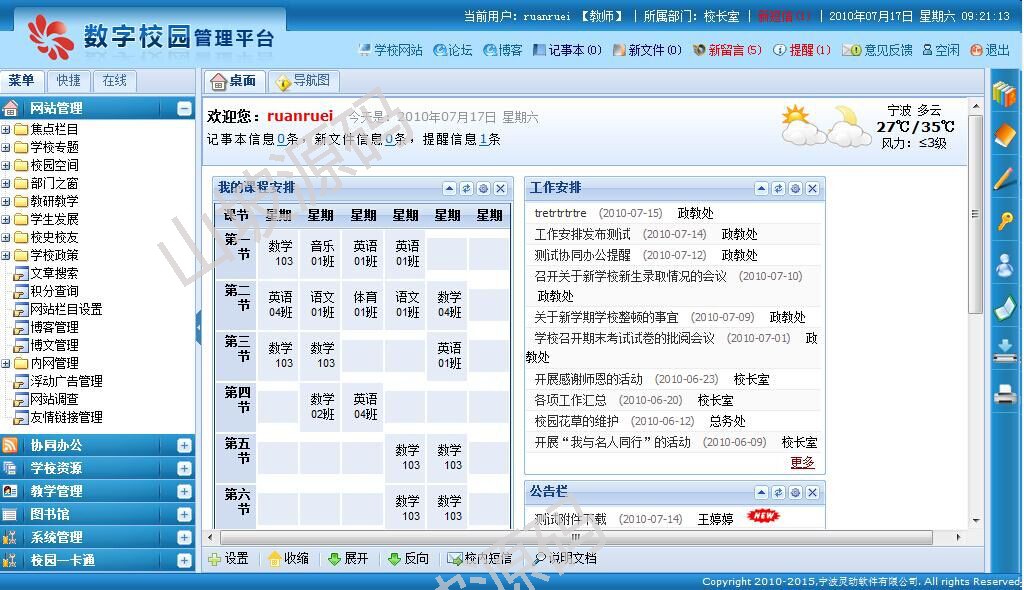Screen dimensions: 1024x590
Task: Open 博客 blog link
Action: click(503, 50)
